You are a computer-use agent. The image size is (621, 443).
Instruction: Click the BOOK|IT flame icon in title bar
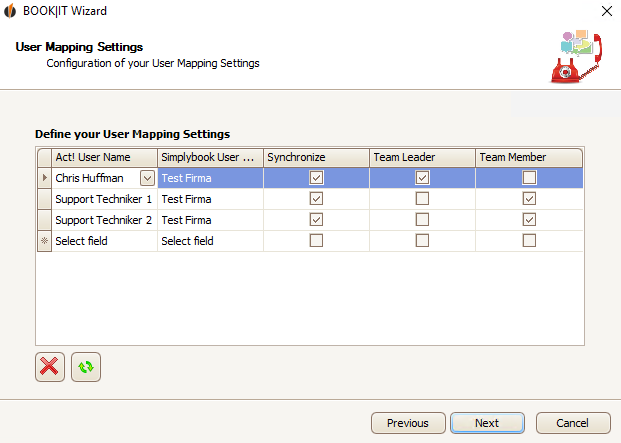[x=10, y=11]
